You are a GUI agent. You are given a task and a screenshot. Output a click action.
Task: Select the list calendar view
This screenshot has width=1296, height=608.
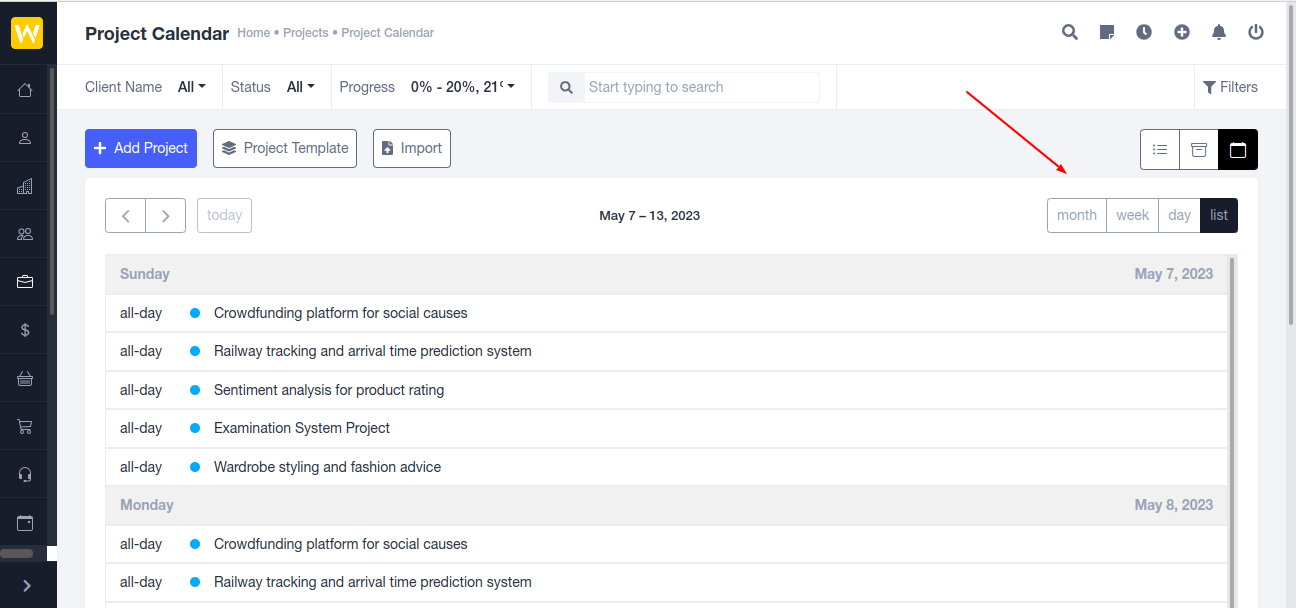(x=1219, y=215)
